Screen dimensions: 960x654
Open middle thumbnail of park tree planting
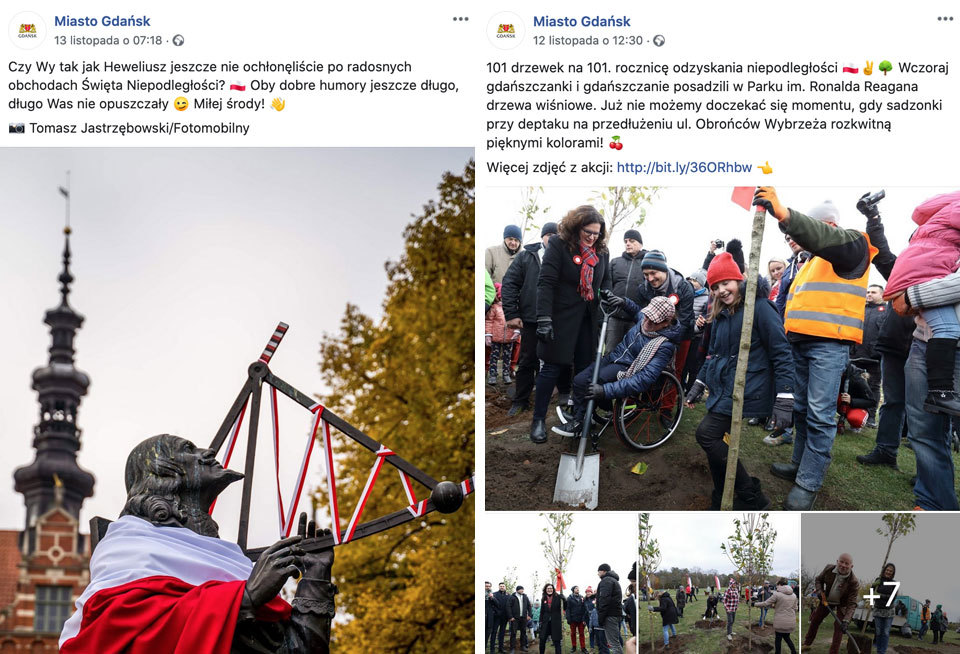[719, 584]
